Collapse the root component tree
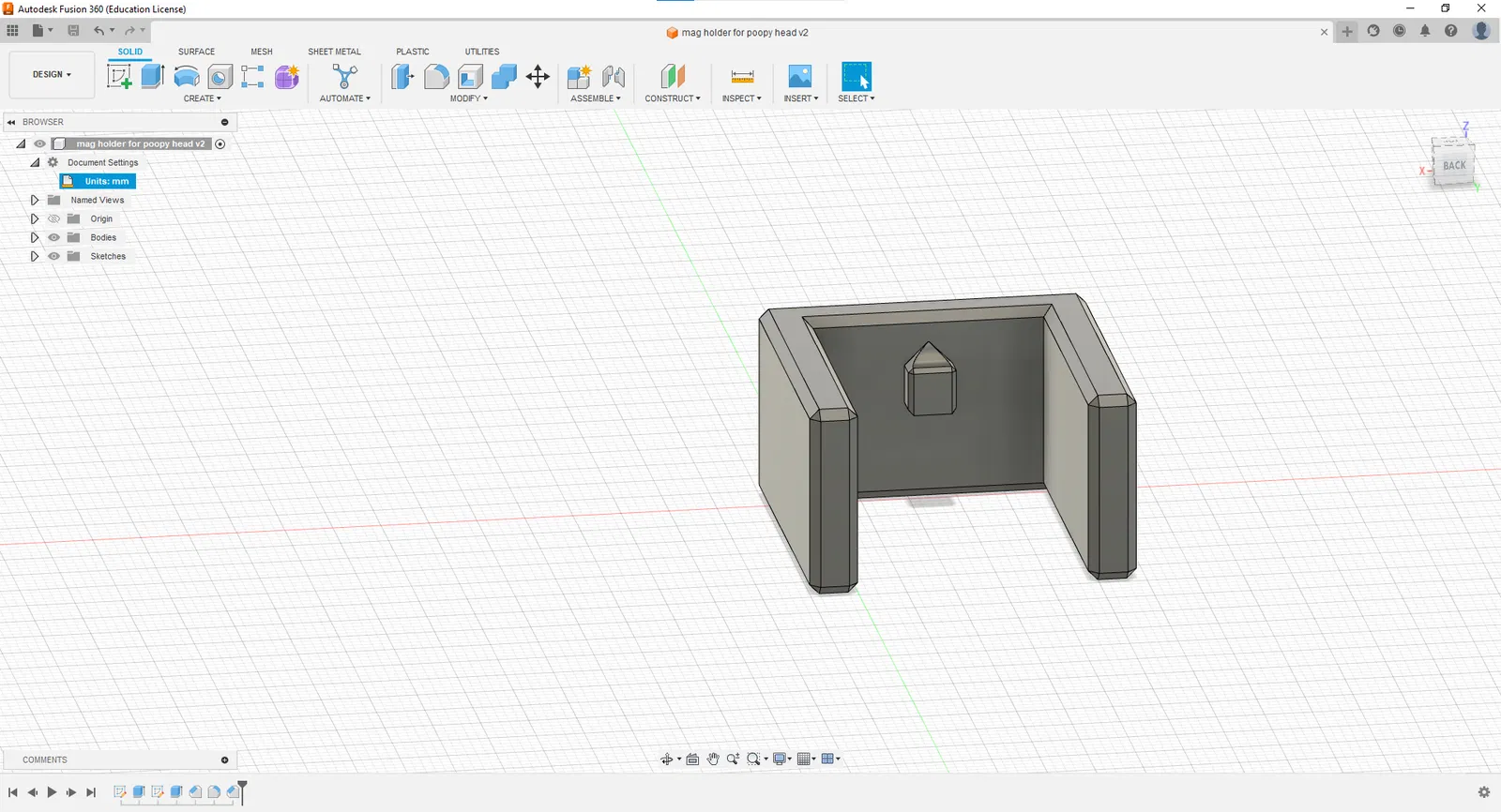Viewport: 1501px width, 812px height. point(21,143)
